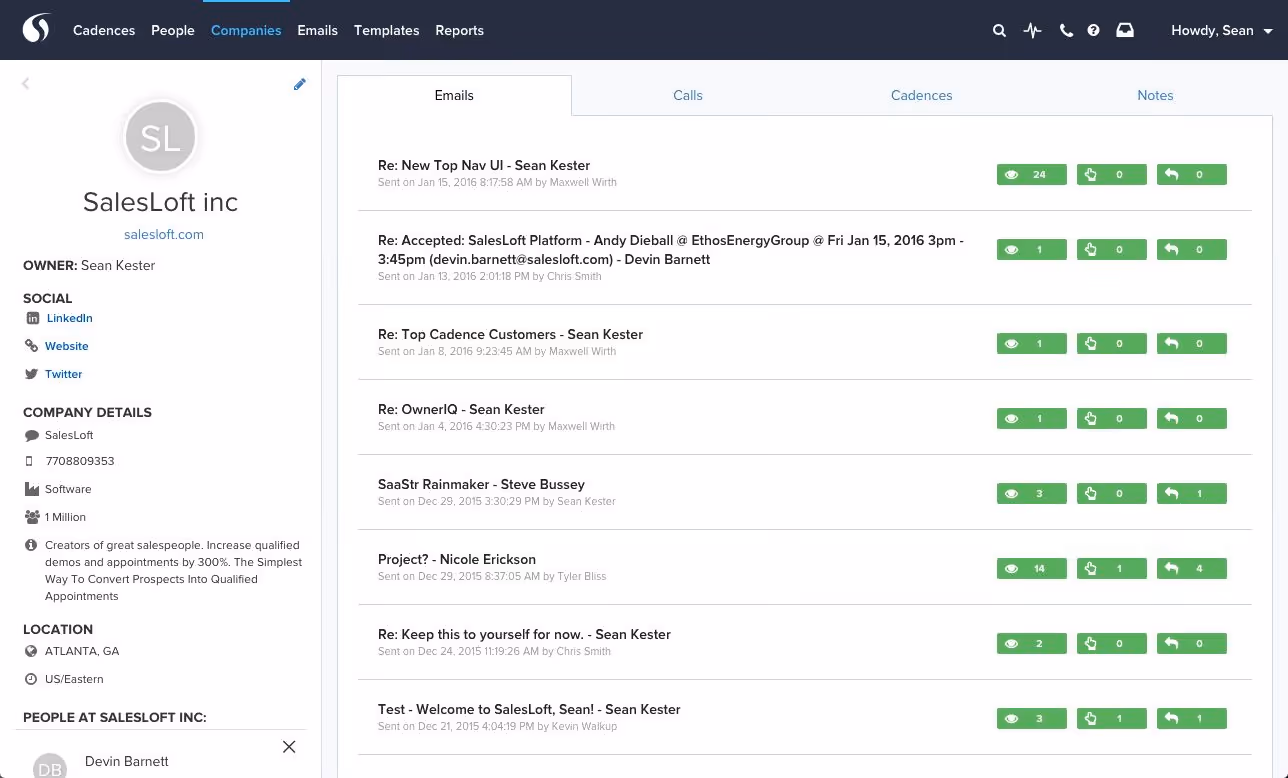This screenshot has width=1288, height=778.
Task: Open the LinkedIn profile link
Action: point(70,318)
